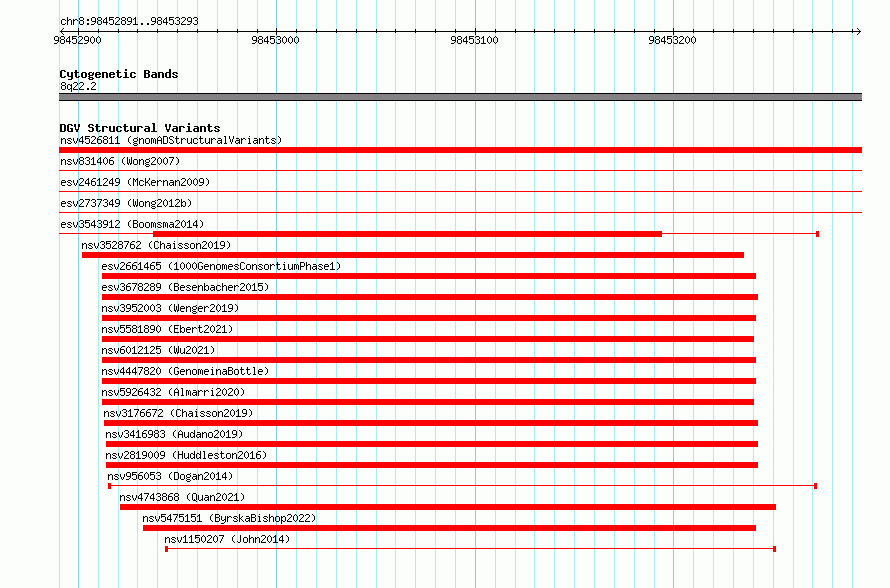Select nsv5581890 (Ebert2021) label
The image size is (890, 588).
click(x=167, y=329)
